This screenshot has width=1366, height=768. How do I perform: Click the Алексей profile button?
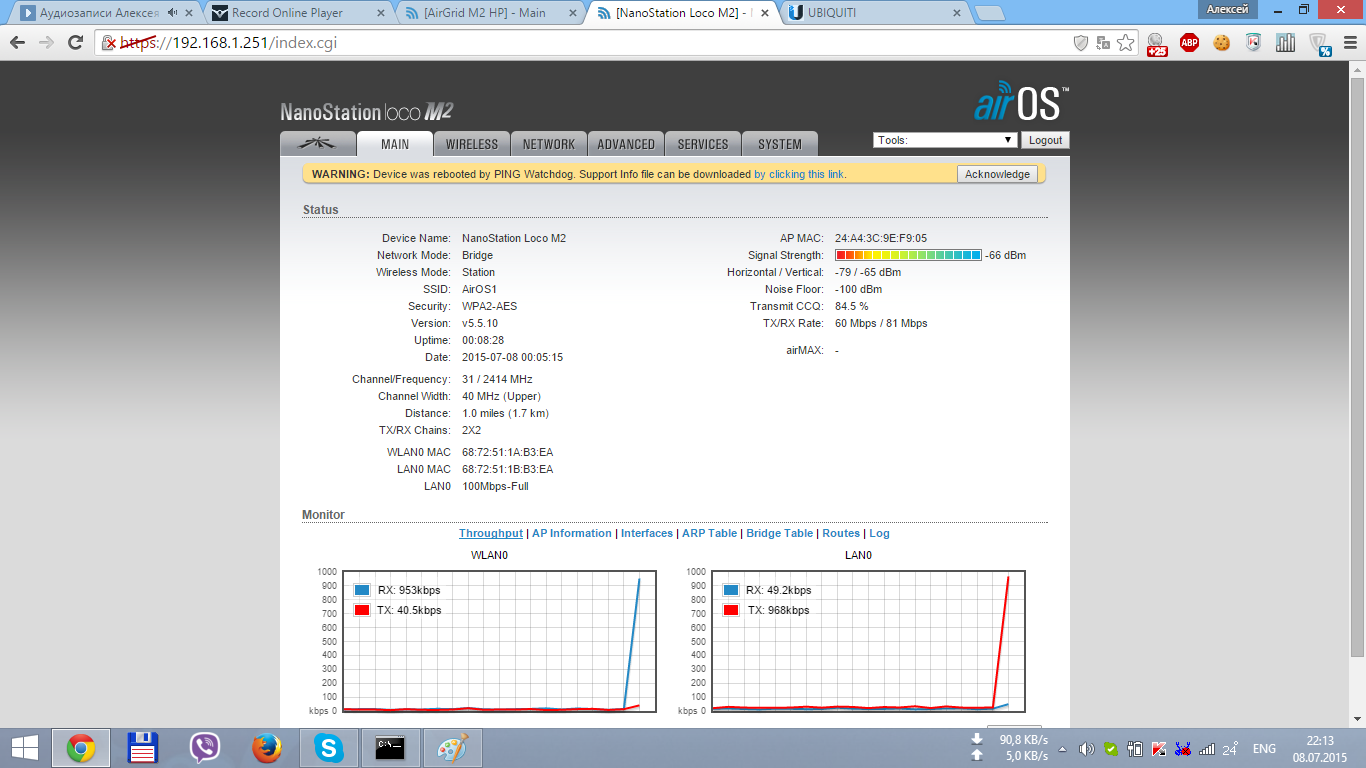pos(1227,9)
